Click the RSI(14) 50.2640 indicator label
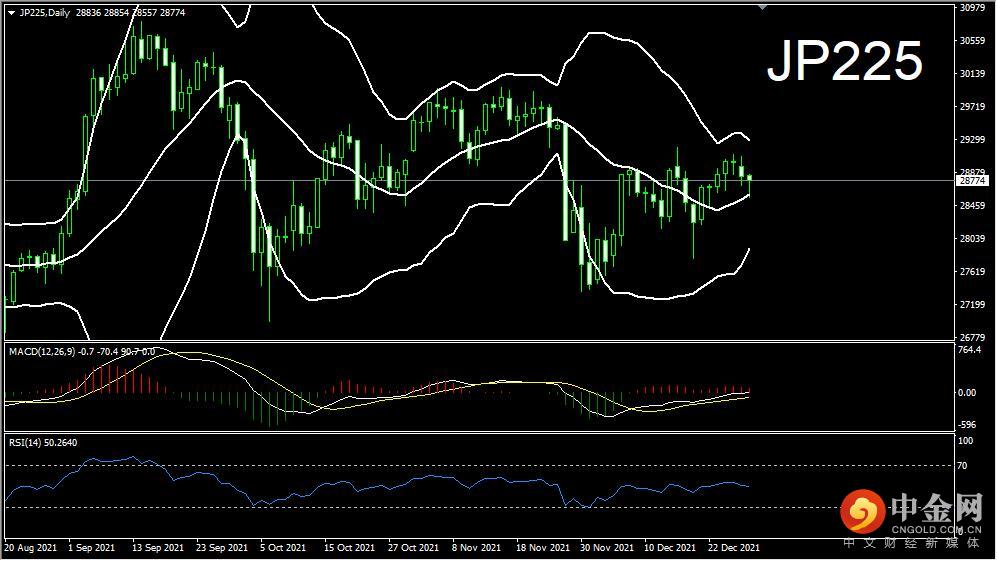 43,443
